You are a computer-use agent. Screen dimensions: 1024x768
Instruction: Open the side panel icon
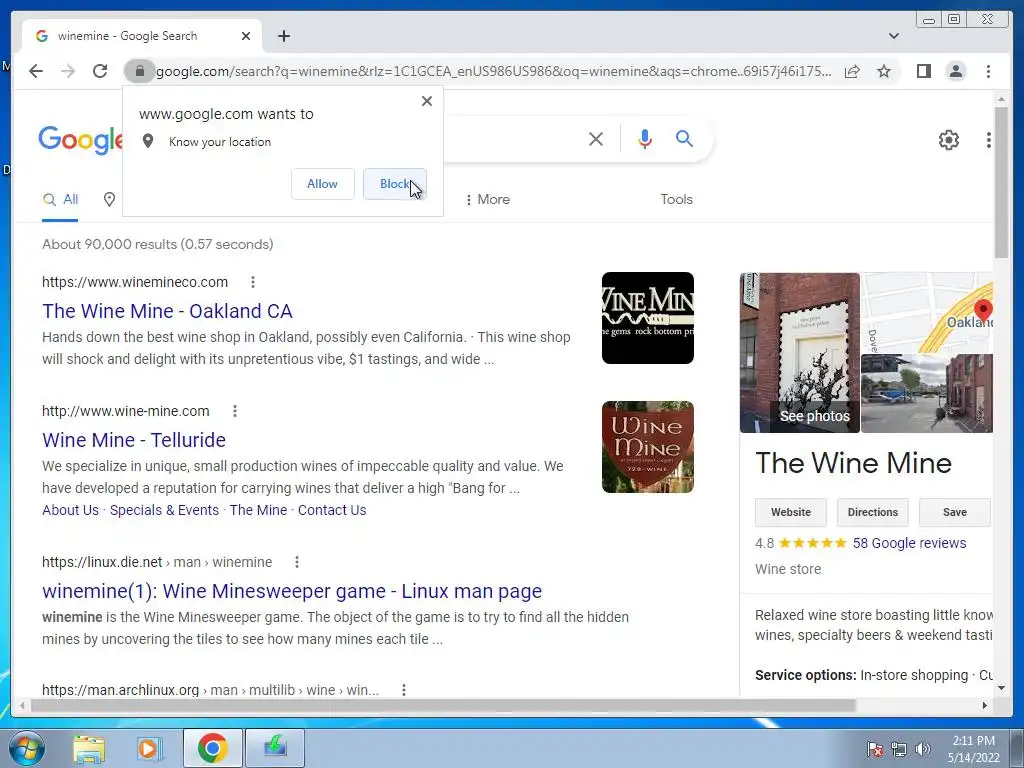coord(923,71)
